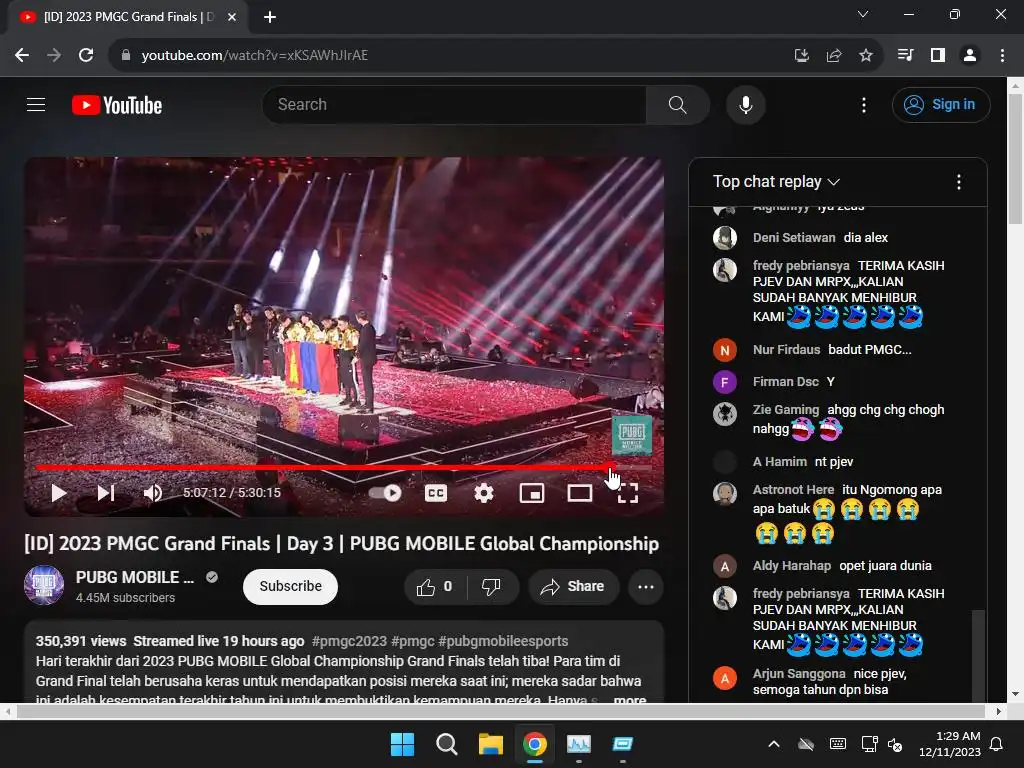Open Windows taskbar search

pos(447,744)
